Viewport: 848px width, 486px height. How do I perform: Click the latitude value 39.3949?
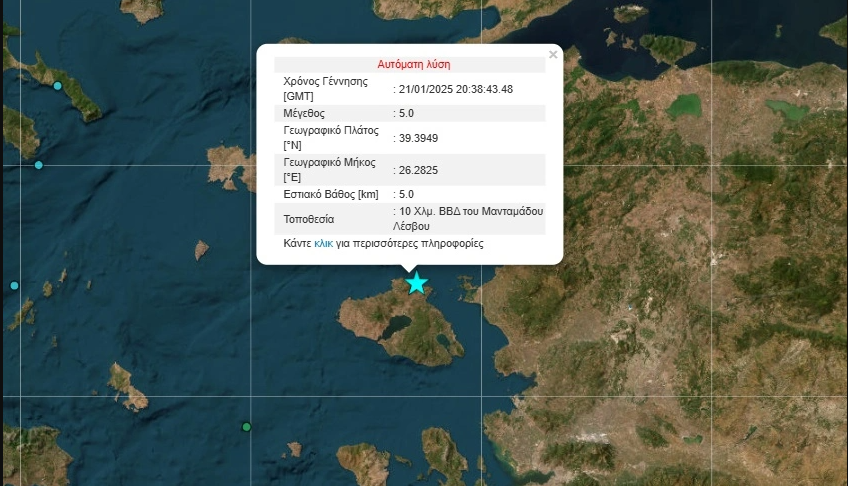click(x=420, y=138)
